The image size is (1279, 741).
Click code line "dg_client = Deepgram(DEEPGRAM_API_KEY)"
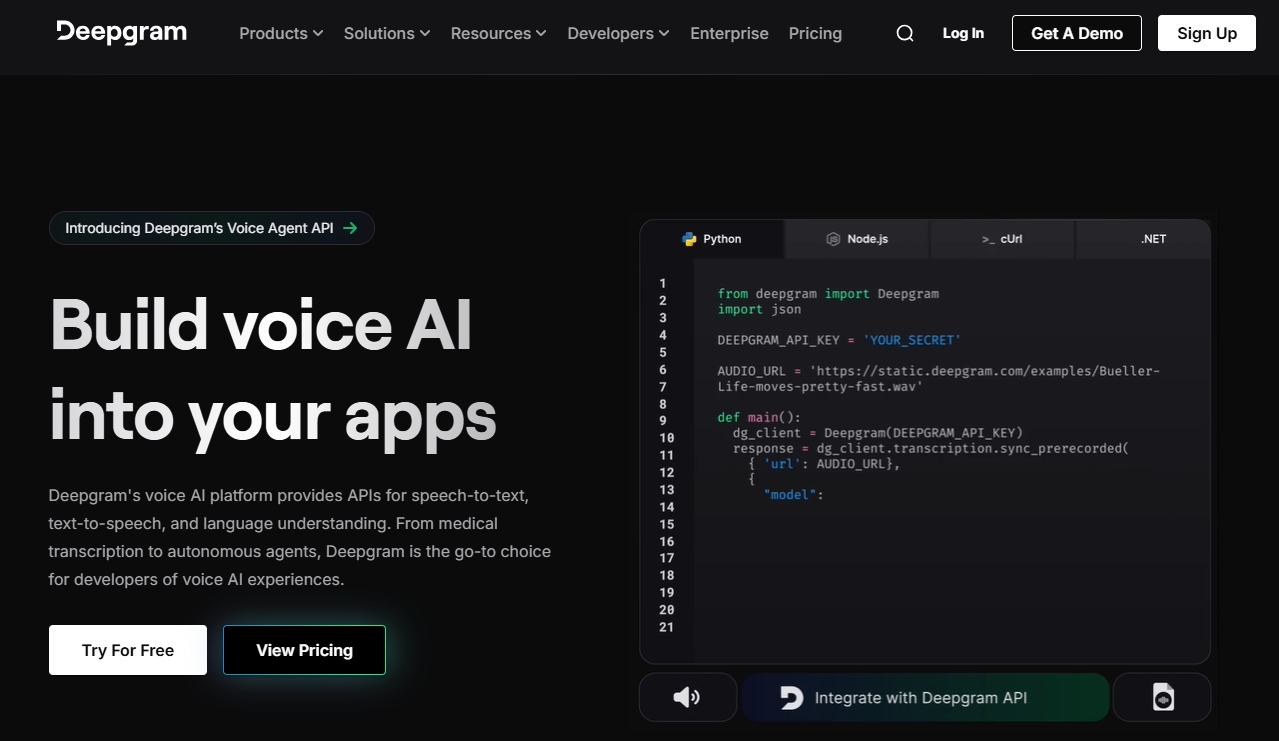click(x=878, y=433)
